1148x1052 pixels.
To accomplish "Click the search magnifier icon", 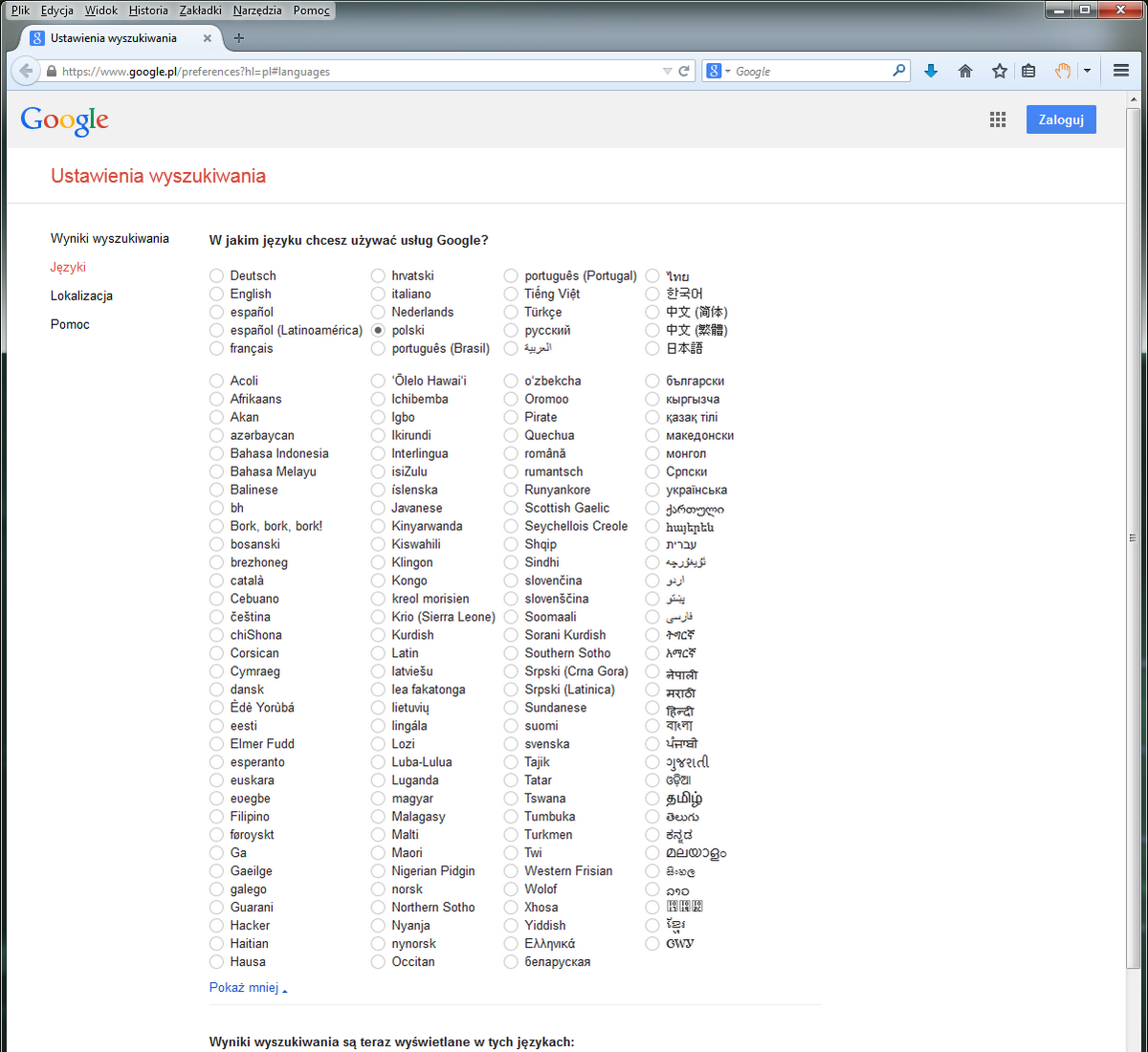I will (898, 71).
